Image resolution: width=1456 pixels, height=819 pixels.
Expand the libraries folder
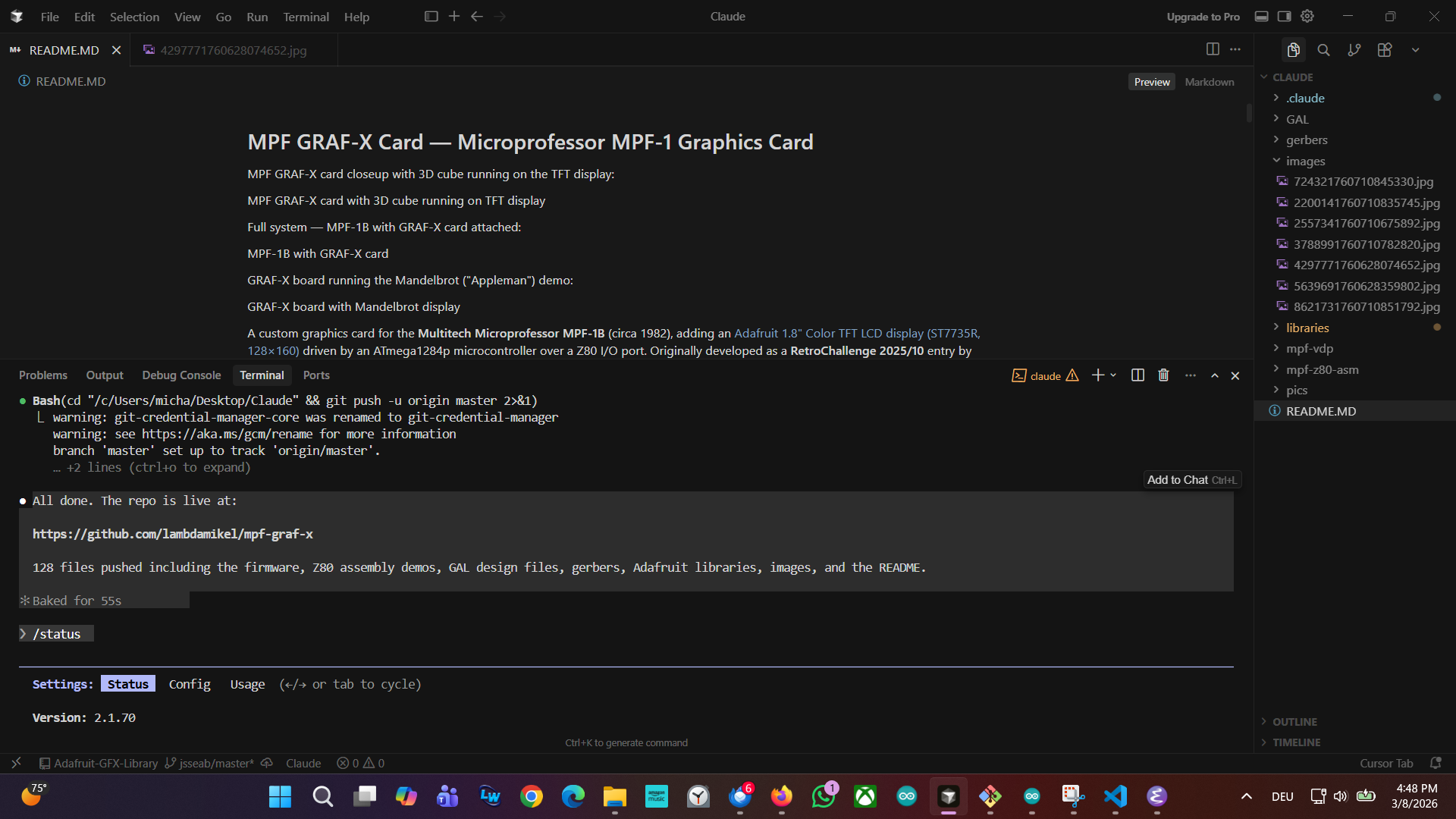click(1307, 328)
